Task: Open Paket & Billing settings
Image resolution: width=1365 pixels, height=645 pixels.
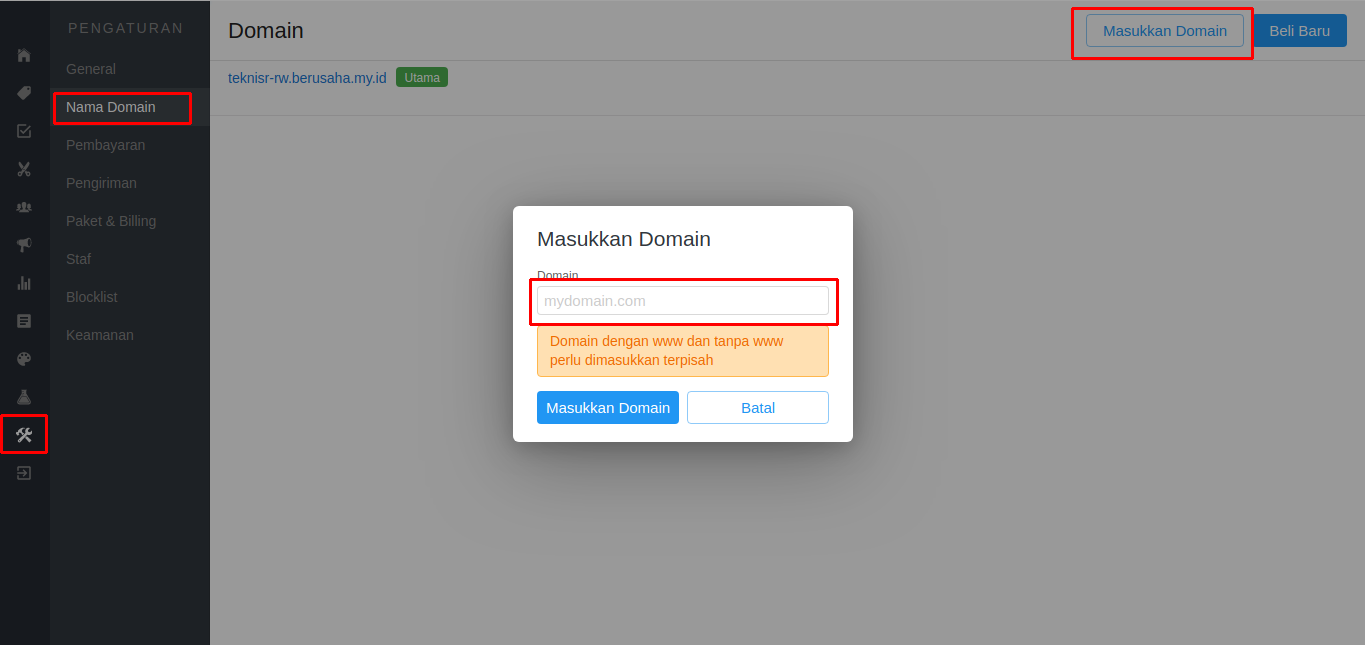Action: (130, 221)
